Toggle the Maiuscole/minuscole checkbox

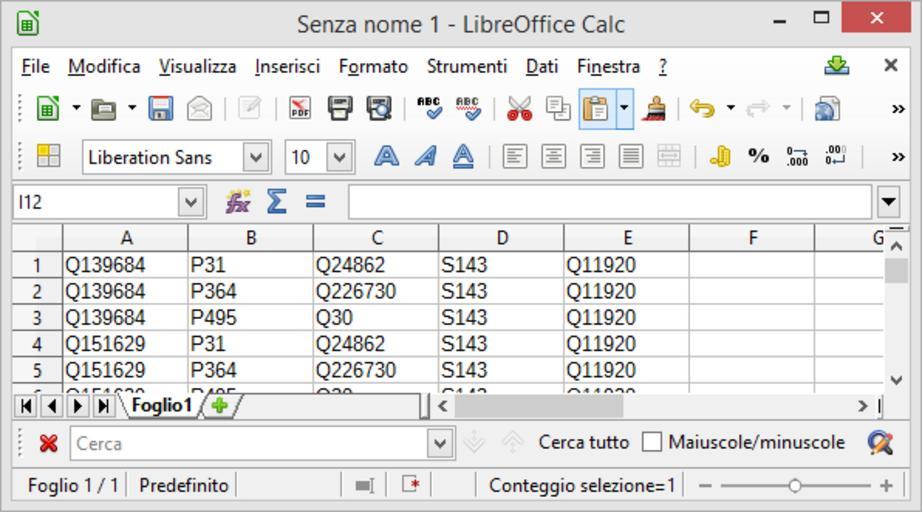coord(652,442)
